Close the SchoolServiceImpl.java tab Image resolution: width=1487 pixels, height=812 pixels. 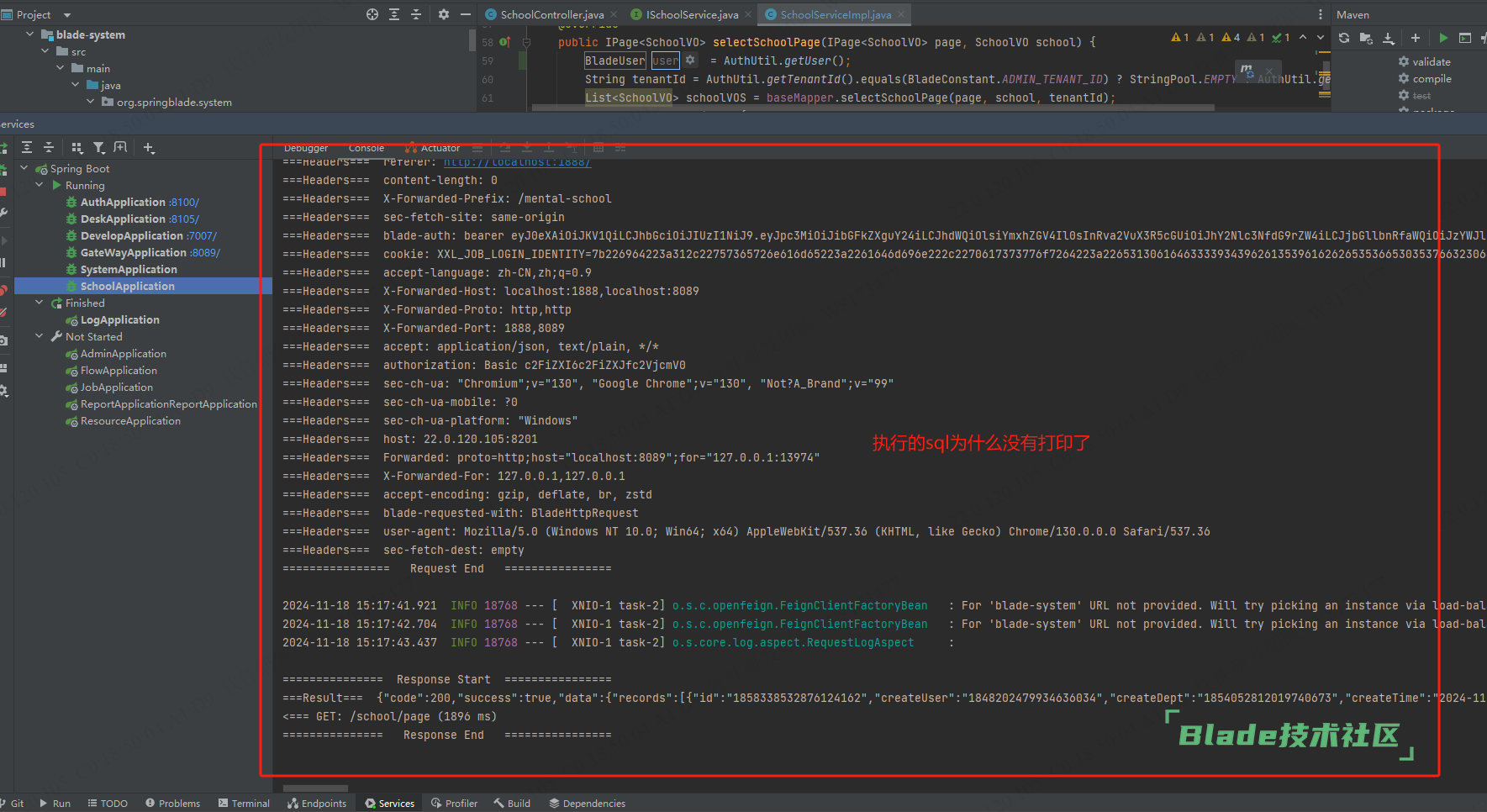pos(901,14)
